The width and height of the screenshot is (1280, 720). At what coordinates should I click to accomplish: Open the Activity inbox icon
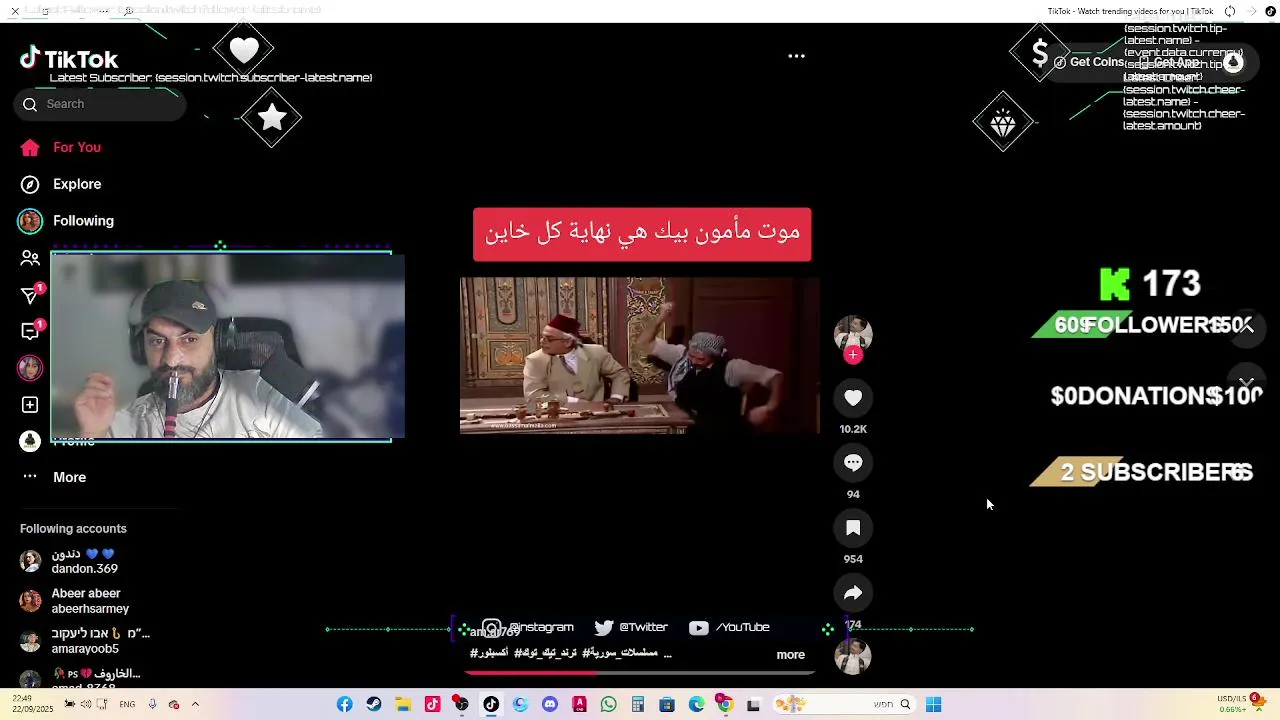pyautogui.click(x=30, y=331)
